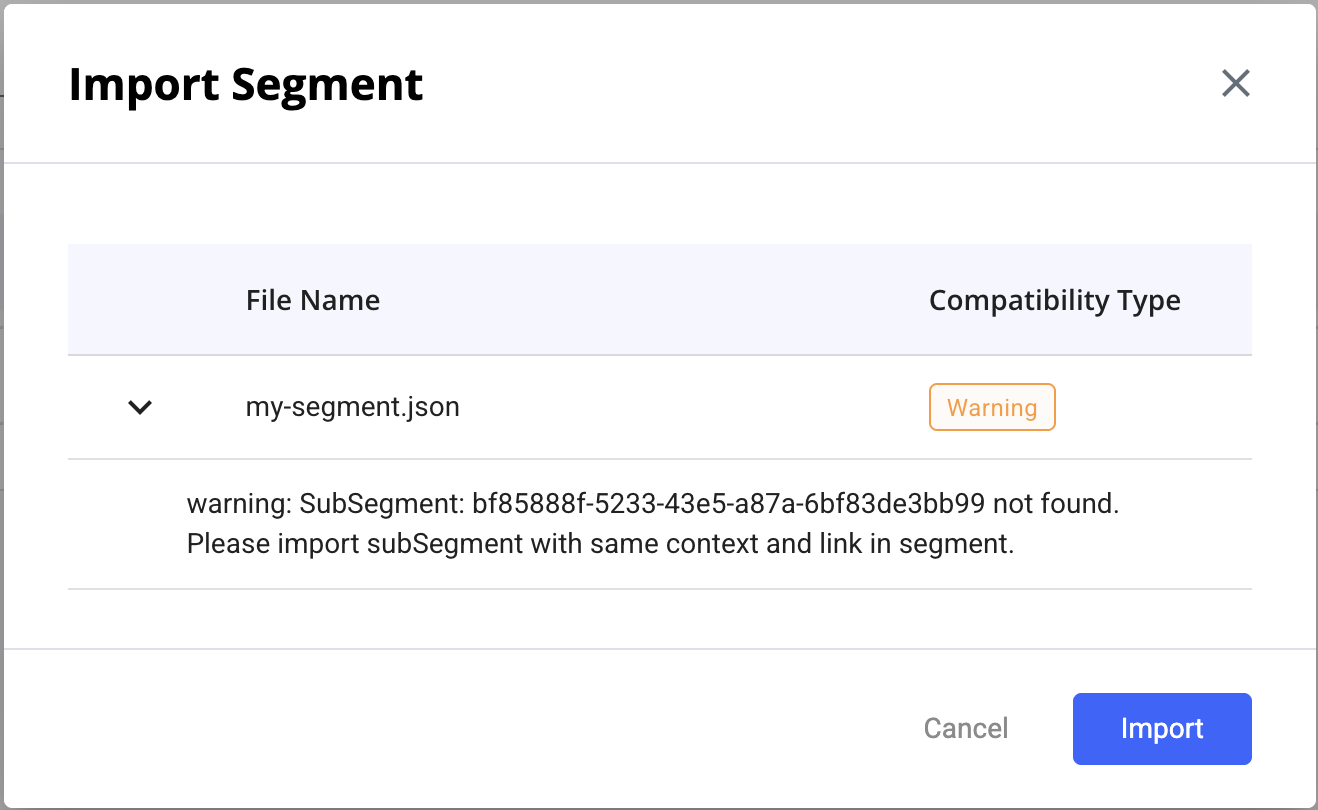Click the blue Import button

click(1162, 729)
